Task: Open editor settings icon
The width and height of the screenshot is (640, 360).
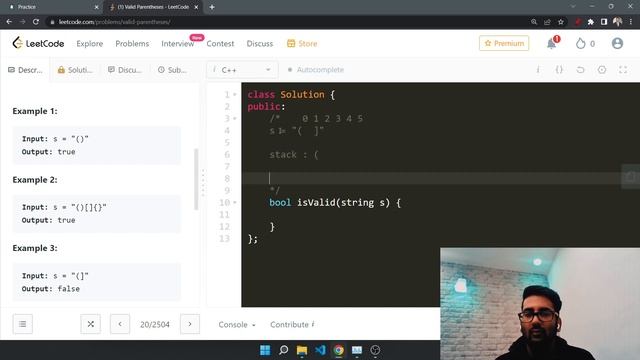Action: [602, 70]
